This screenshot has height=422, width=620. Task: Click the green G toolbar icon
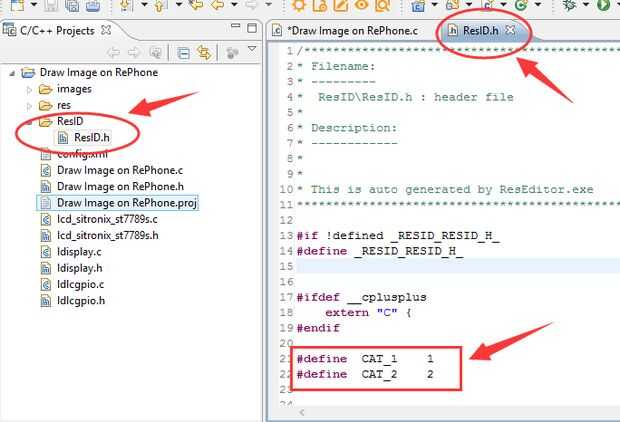(x=521, y=5)
